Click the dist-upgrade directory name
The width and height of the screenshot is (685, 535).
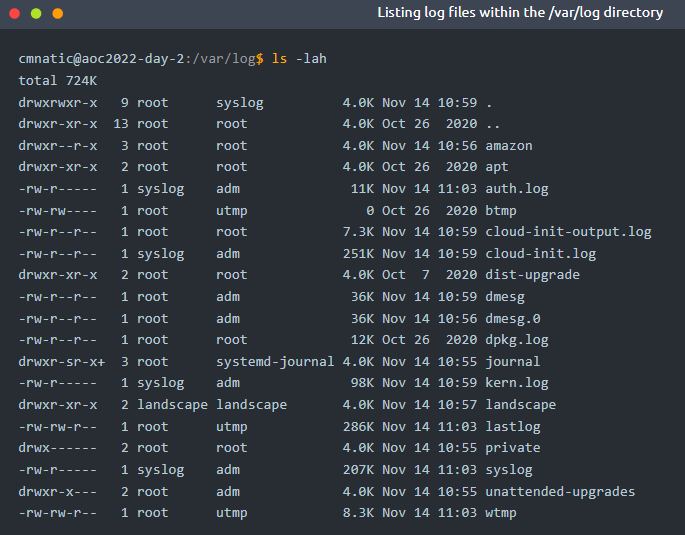coord(532,275)
